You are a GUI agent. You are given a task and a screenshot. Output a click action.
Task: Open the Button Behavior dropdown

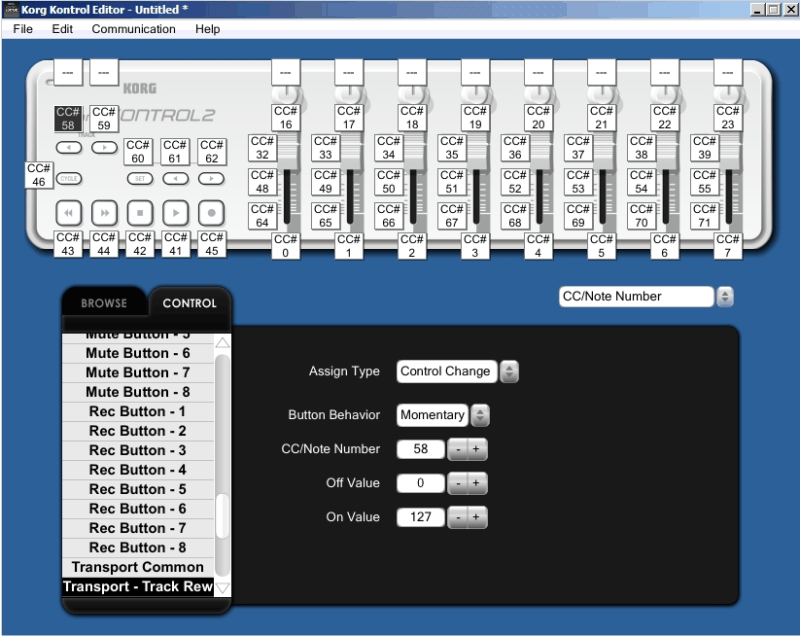(480, 415)
